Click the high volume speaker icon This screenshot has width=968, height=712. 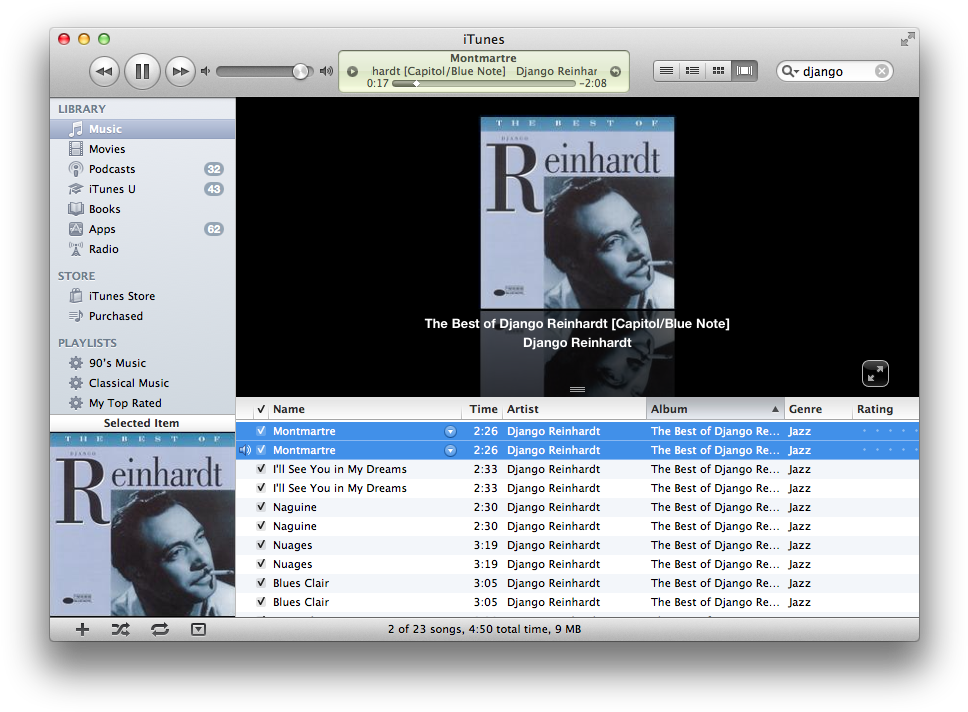[327, 72]
